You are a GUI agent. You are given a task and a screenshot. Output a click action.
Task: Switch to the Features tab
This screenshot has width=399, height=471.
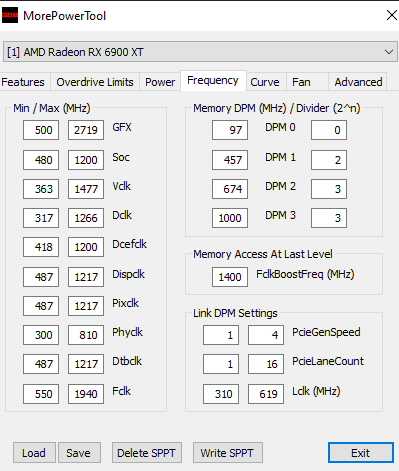(x=24, y=82)
